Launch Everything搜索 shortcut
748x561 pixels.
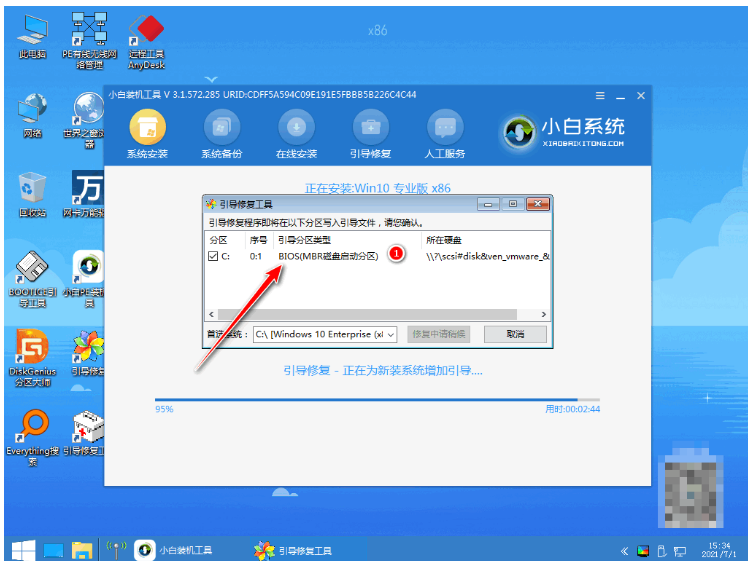[32, 437]
